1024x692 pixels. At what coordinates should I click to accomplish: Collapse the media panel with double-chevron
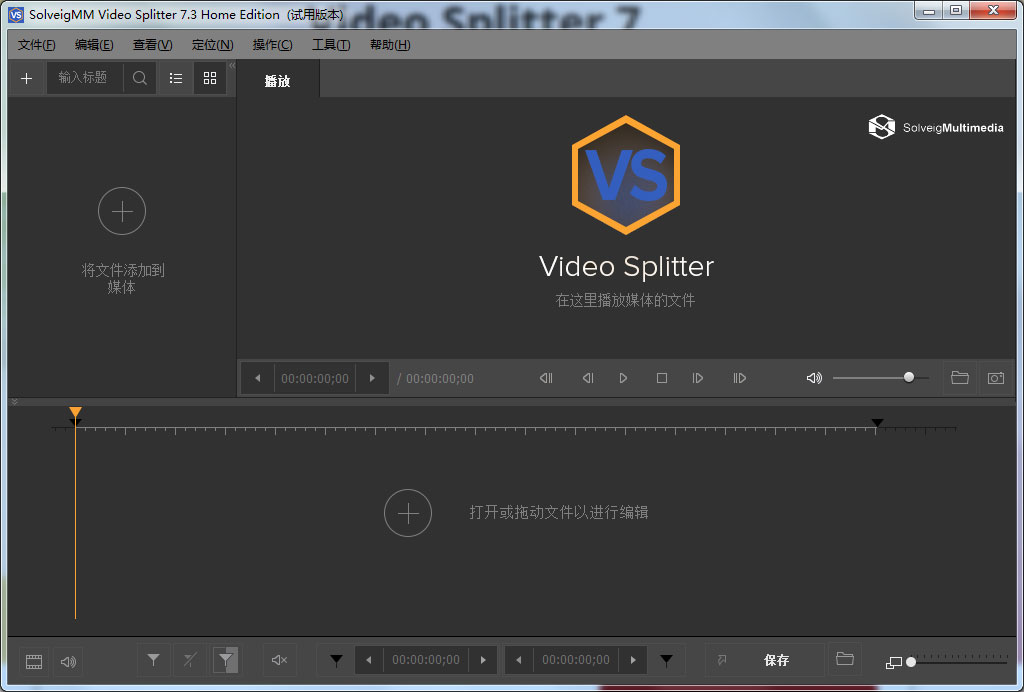pos(232,66)
